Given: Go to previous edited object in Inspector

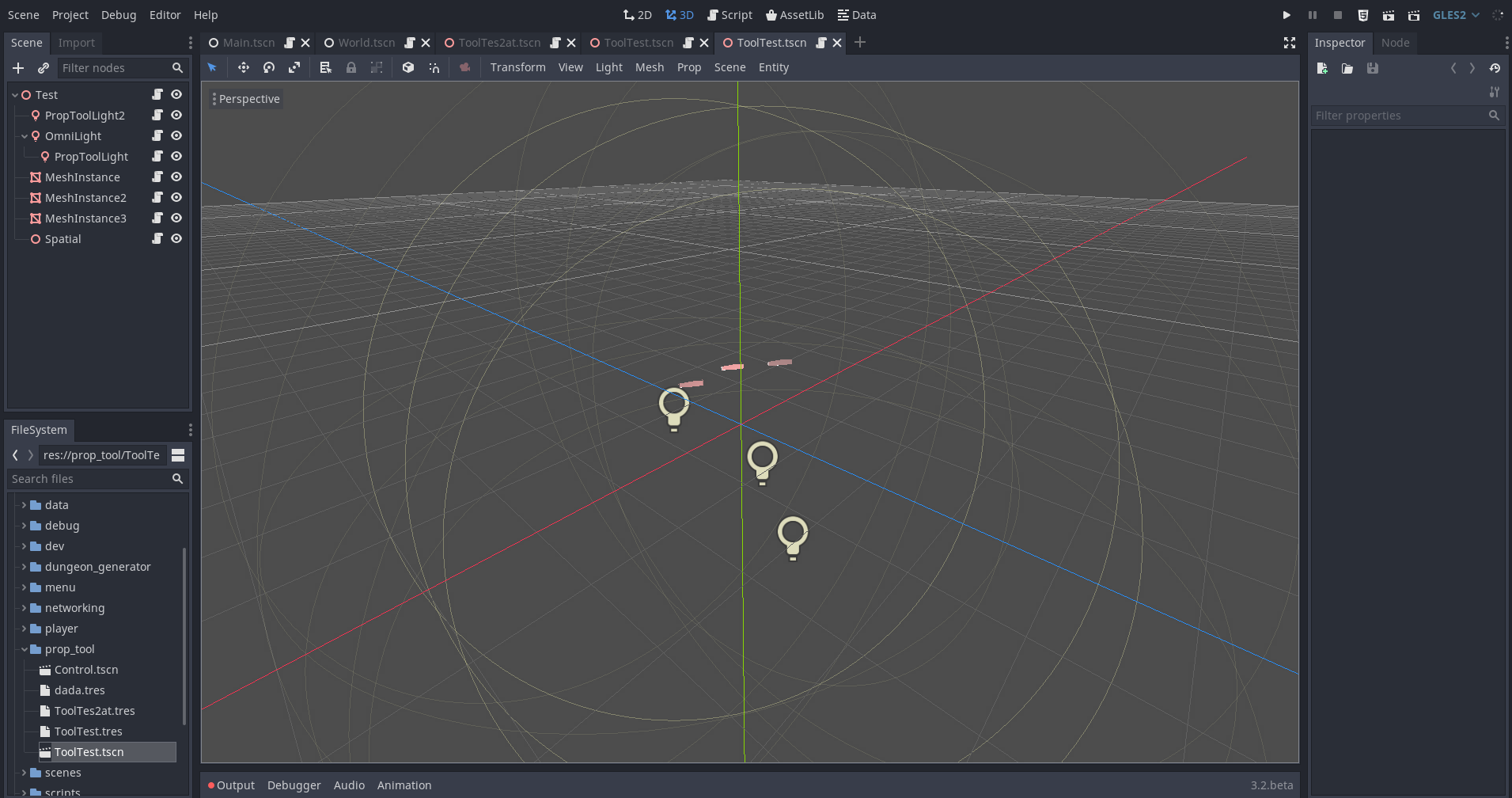Looking at the screenshot, I should click(x=1453, y=68).
